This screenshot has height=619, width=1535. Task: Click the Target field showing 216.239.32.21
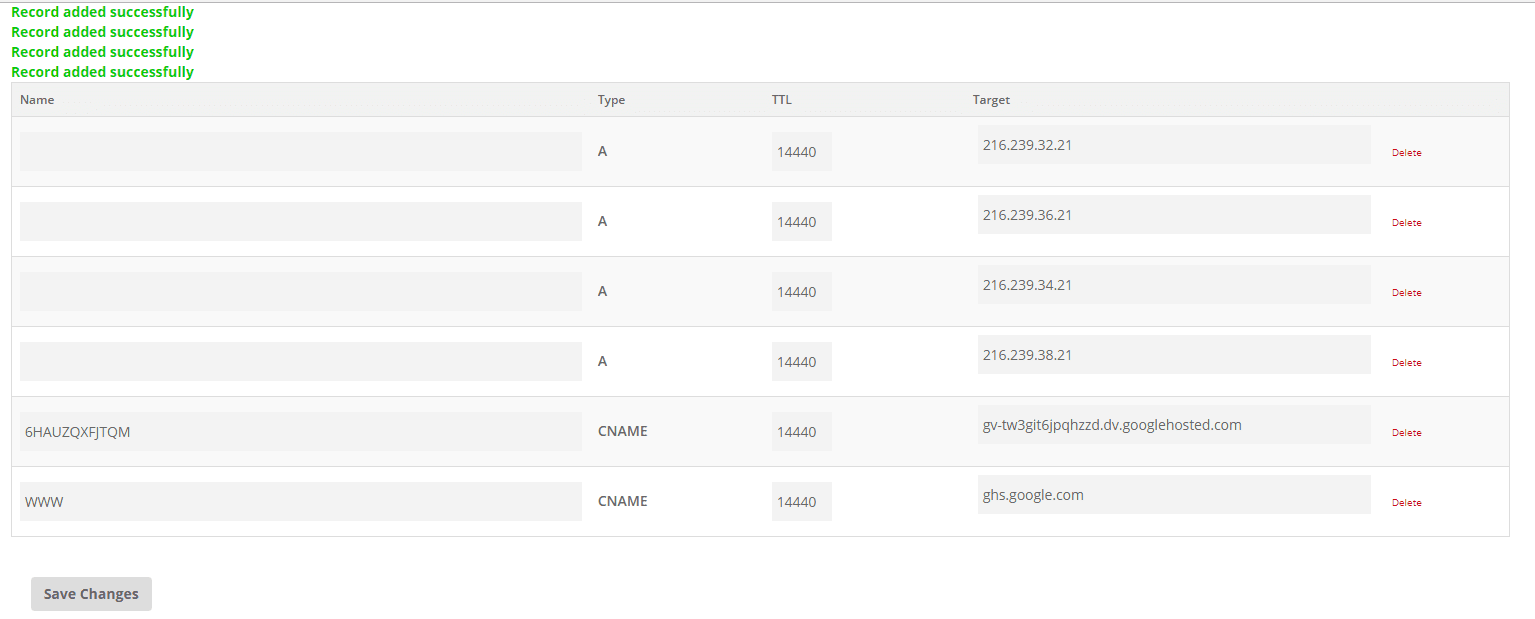coord(1173,144)
